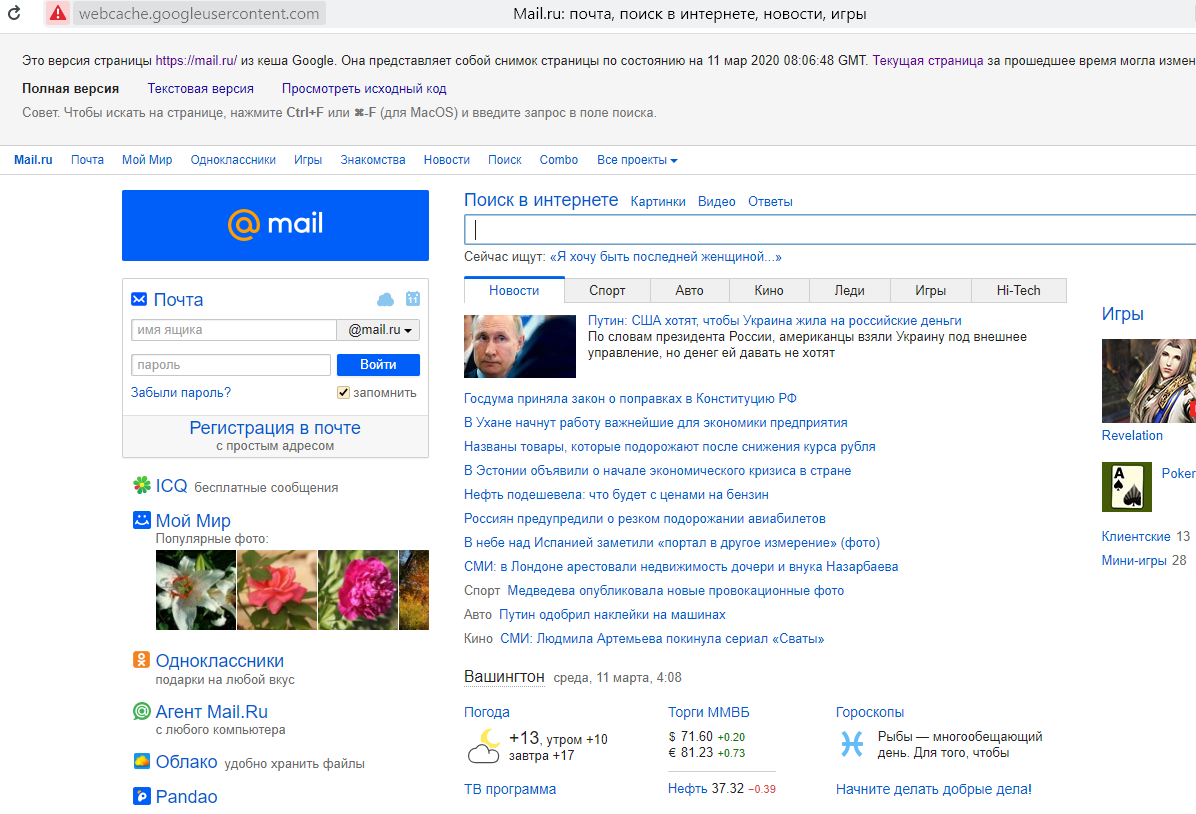
Task: Open the Гороскопы link
Action: [870, 712]
